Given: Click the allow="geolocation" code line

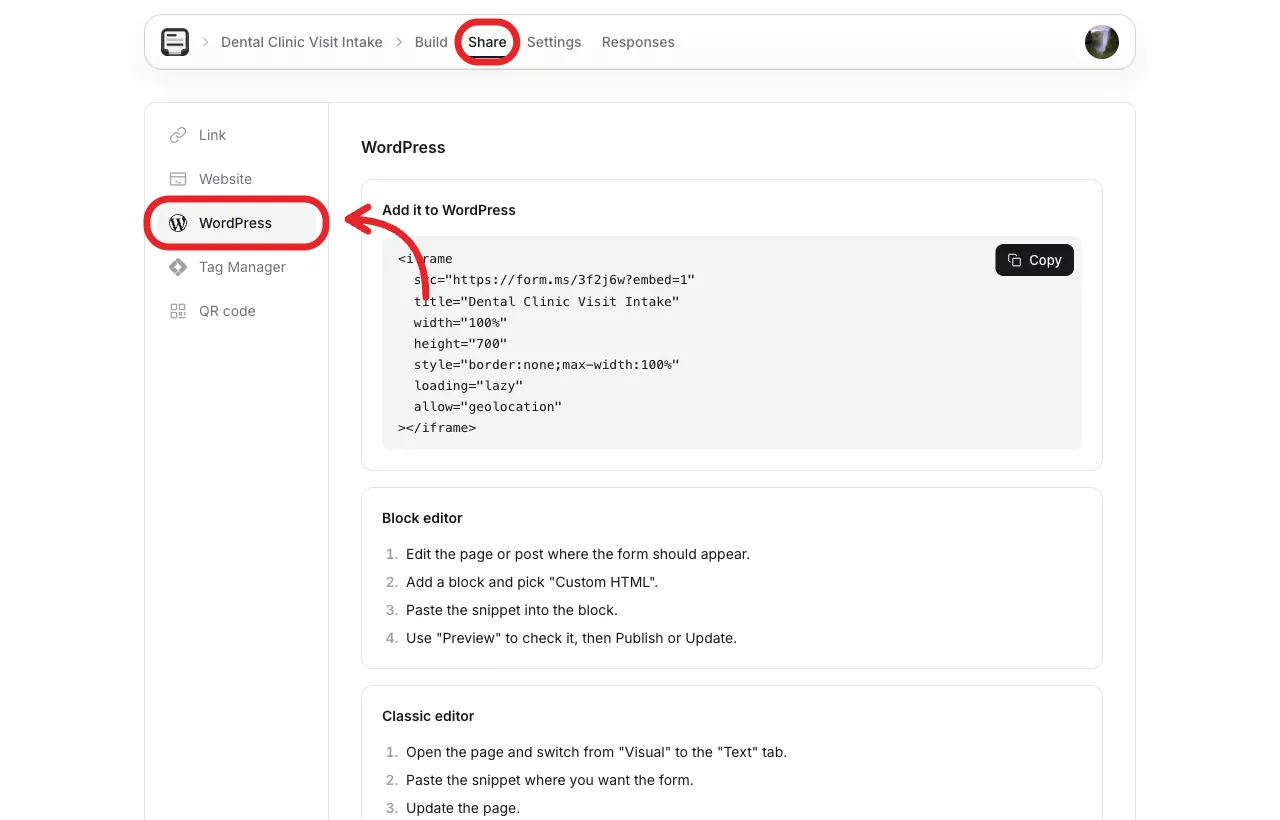Looking at the screenshot, I should coord(488,406).
